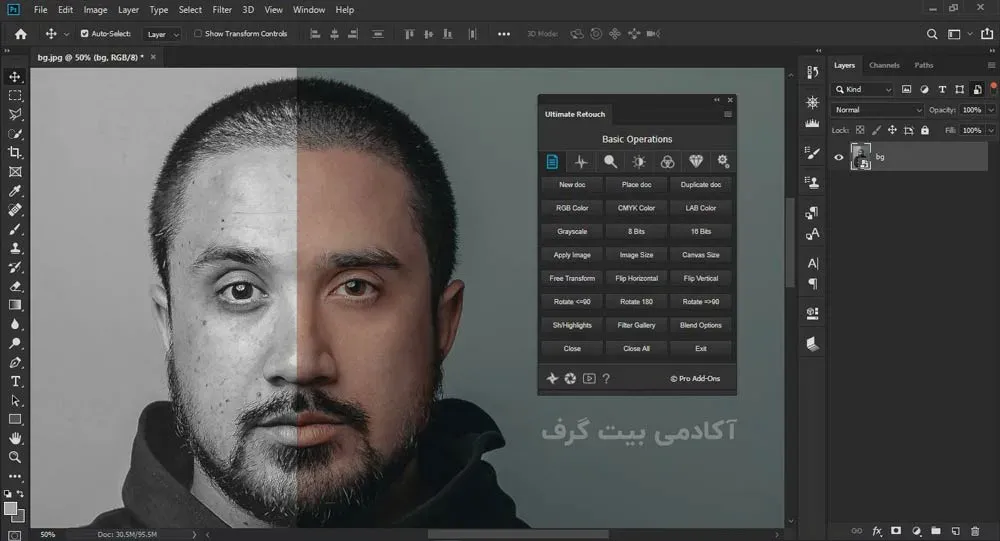Expand the status bar info arrow

195,535
